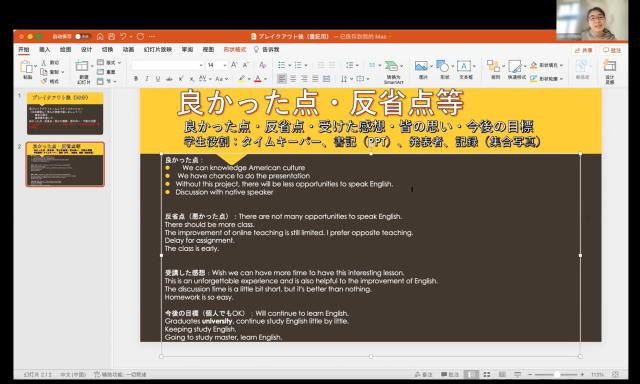This screenshot has height=384, width=640.
Task: Click the Home icon in title bar
Action: (100, 36)
